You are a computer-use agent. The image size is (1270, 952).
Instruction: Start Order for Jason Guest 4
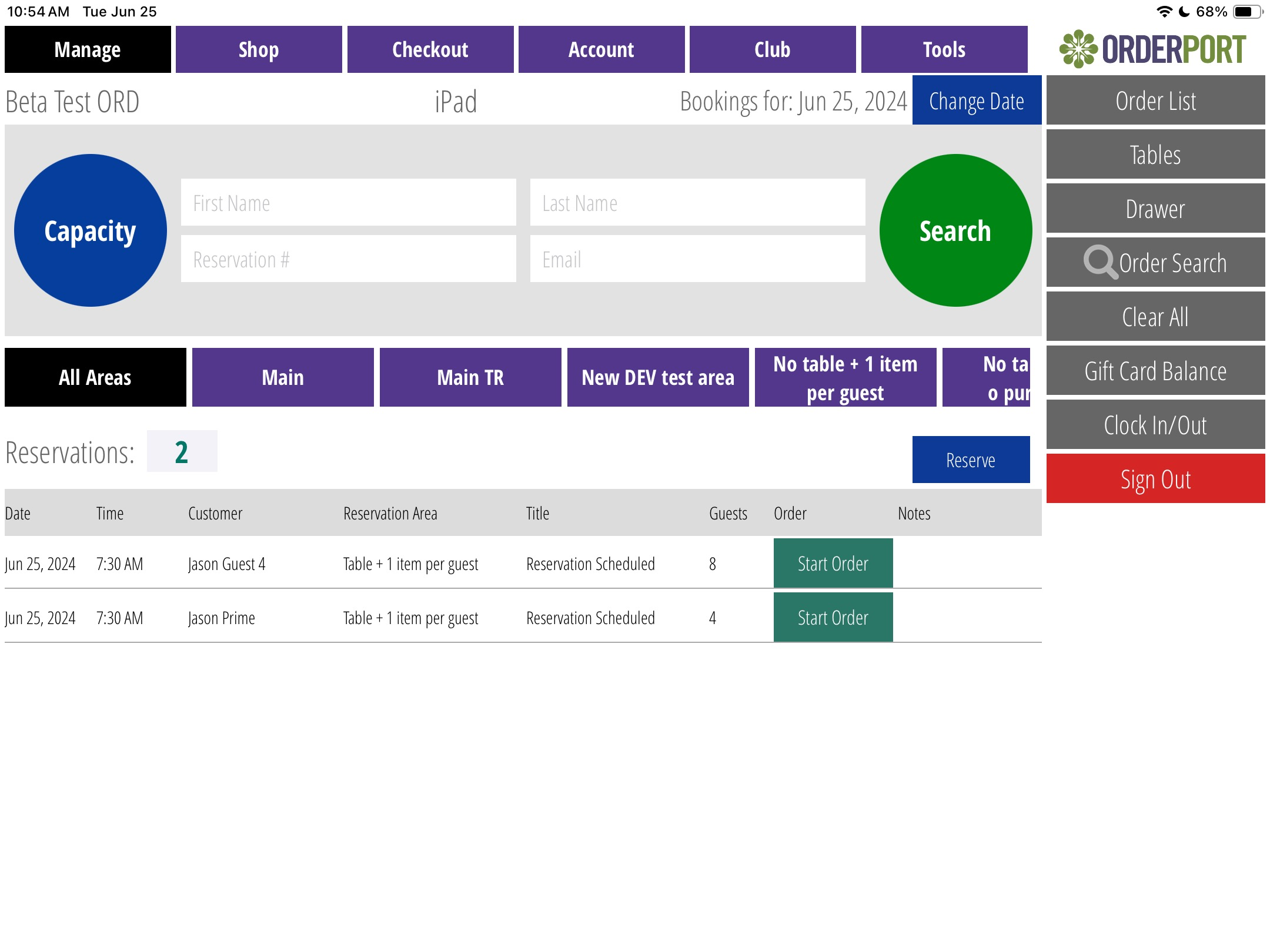coord(833,564)
